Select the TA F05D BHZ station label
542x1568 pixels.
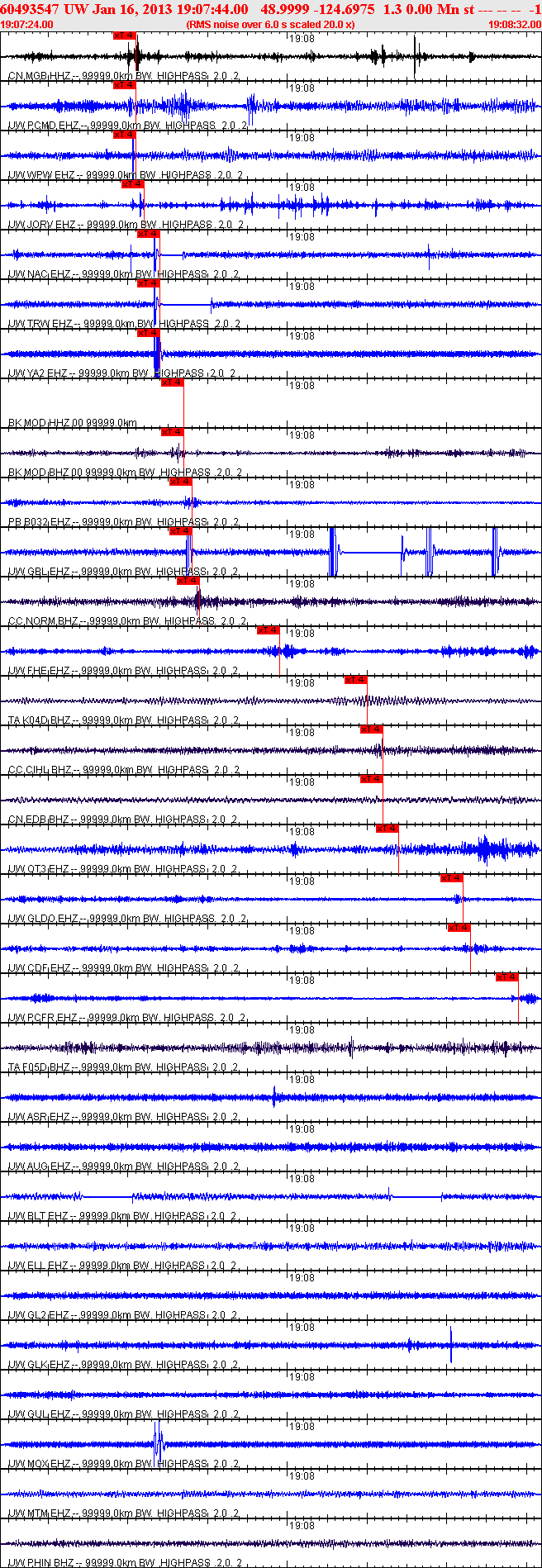(x=124, y=1067)
